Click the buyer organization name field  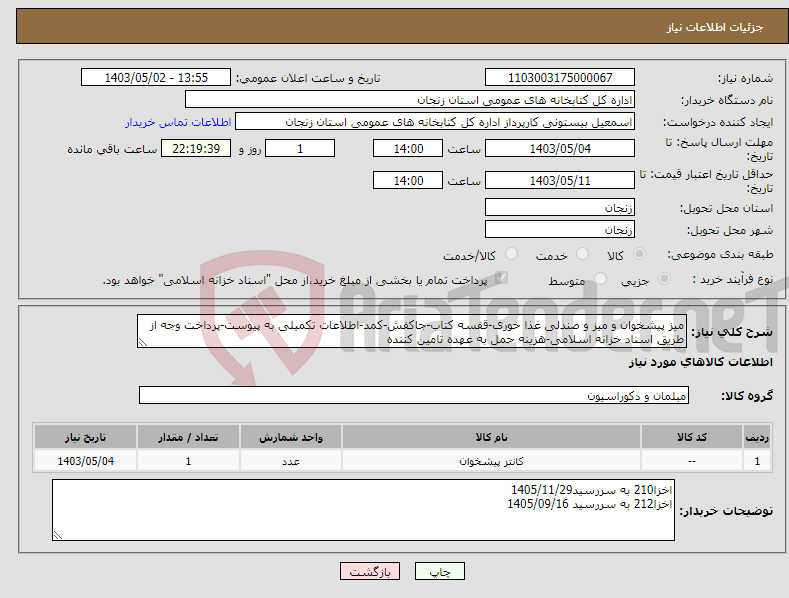[x=410, y=100]
